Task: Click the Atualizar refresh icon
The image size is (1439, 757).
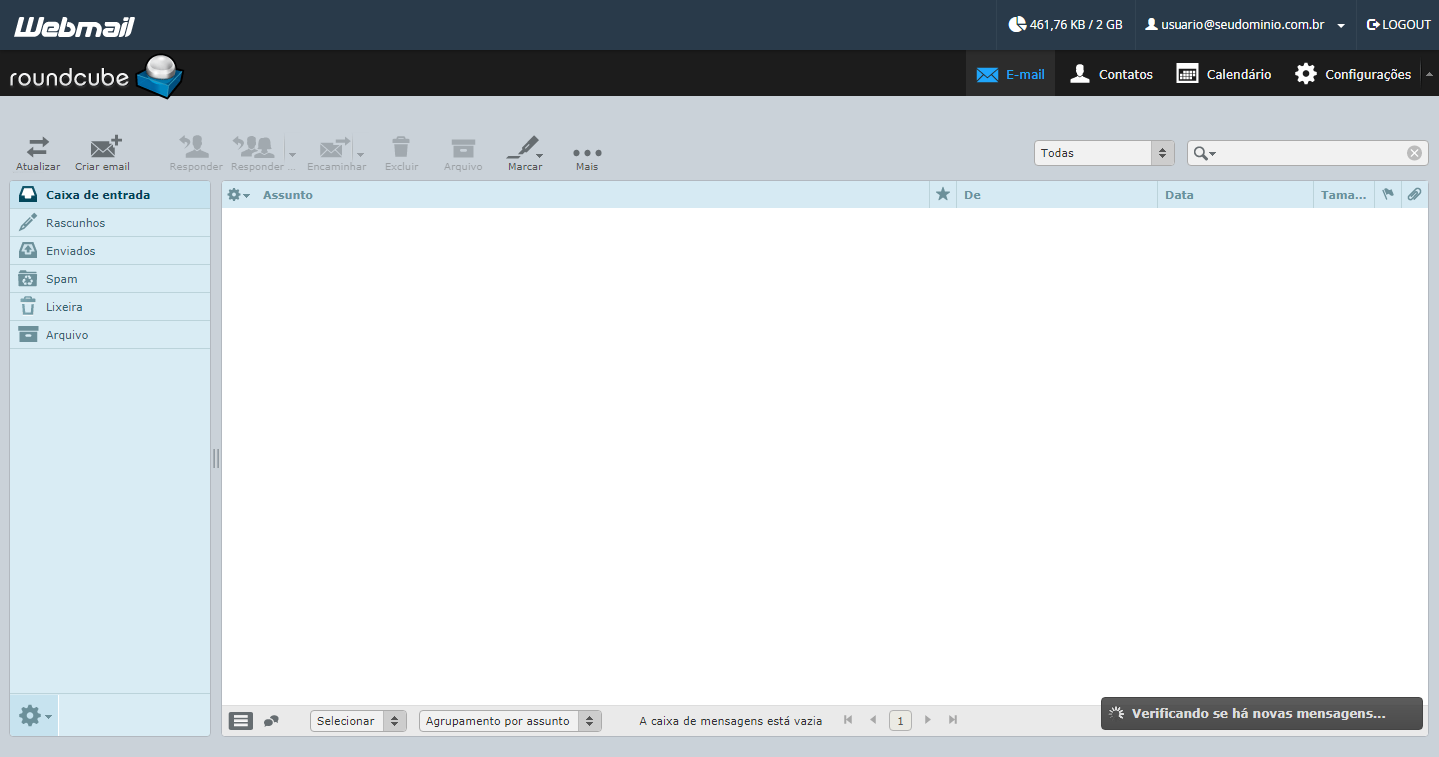Action: 38,148
